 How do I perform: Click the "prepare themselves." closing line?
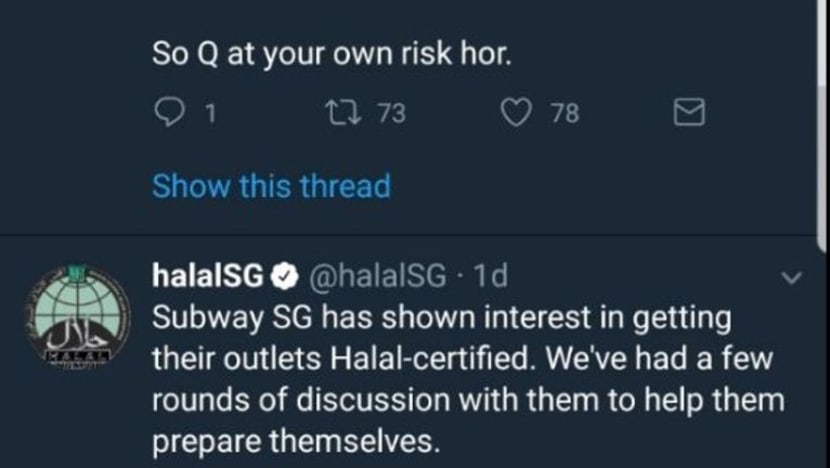(295, 440)
